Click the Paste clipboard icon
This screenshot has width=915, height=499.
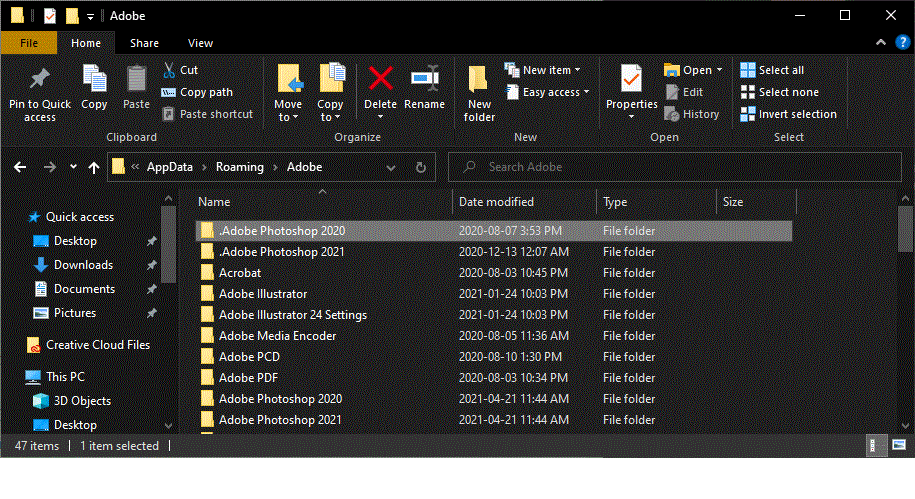[x=136, y=79]
